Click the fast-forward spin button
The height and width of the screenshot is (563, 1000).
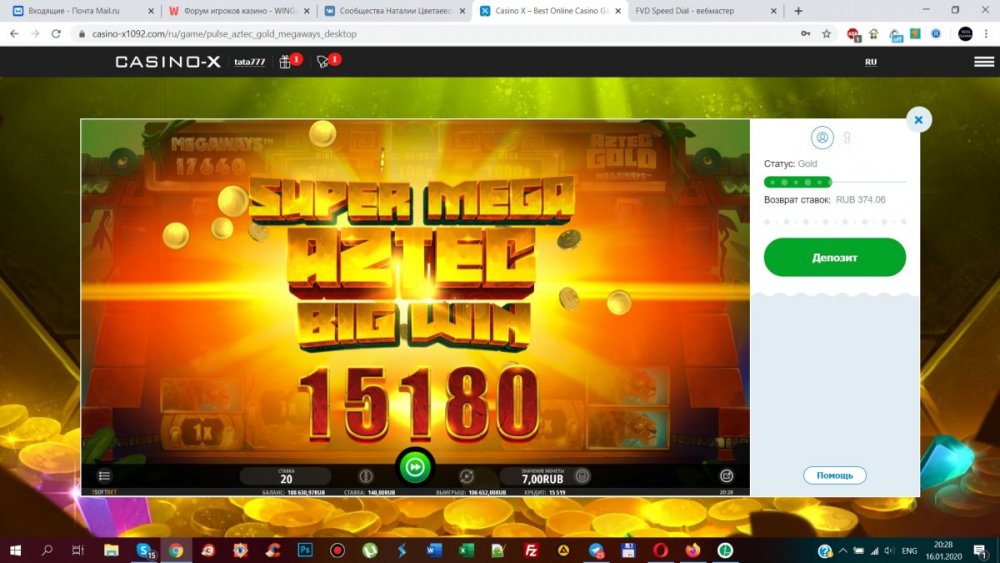415,466
